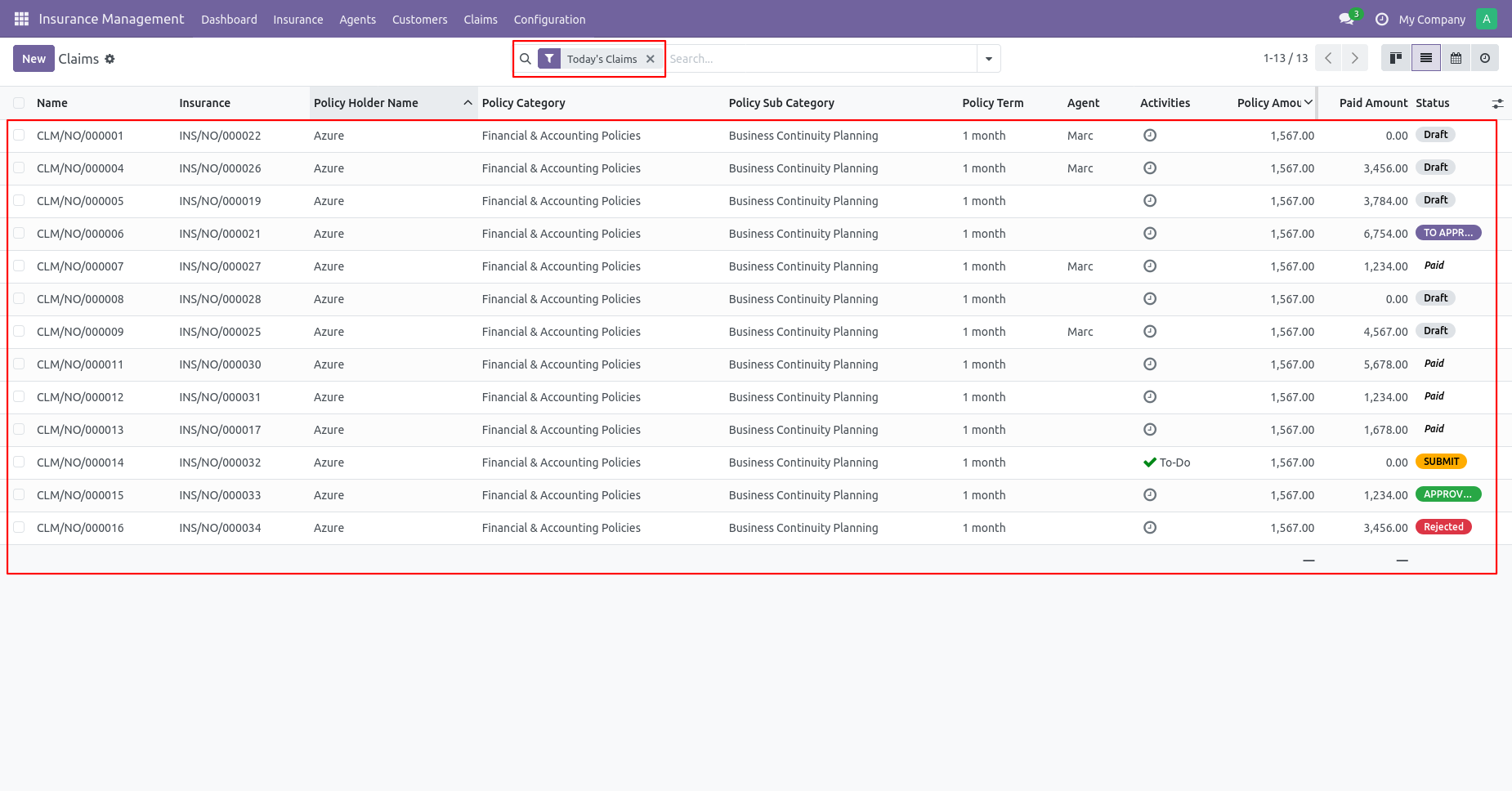Open the activities clock in top bar

(1382, 19)
